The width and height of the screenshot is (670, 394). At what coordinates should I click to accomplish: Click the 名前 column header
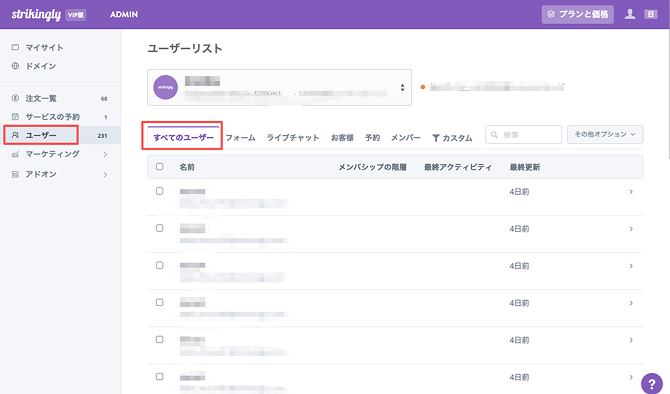[x=187, y=167]
